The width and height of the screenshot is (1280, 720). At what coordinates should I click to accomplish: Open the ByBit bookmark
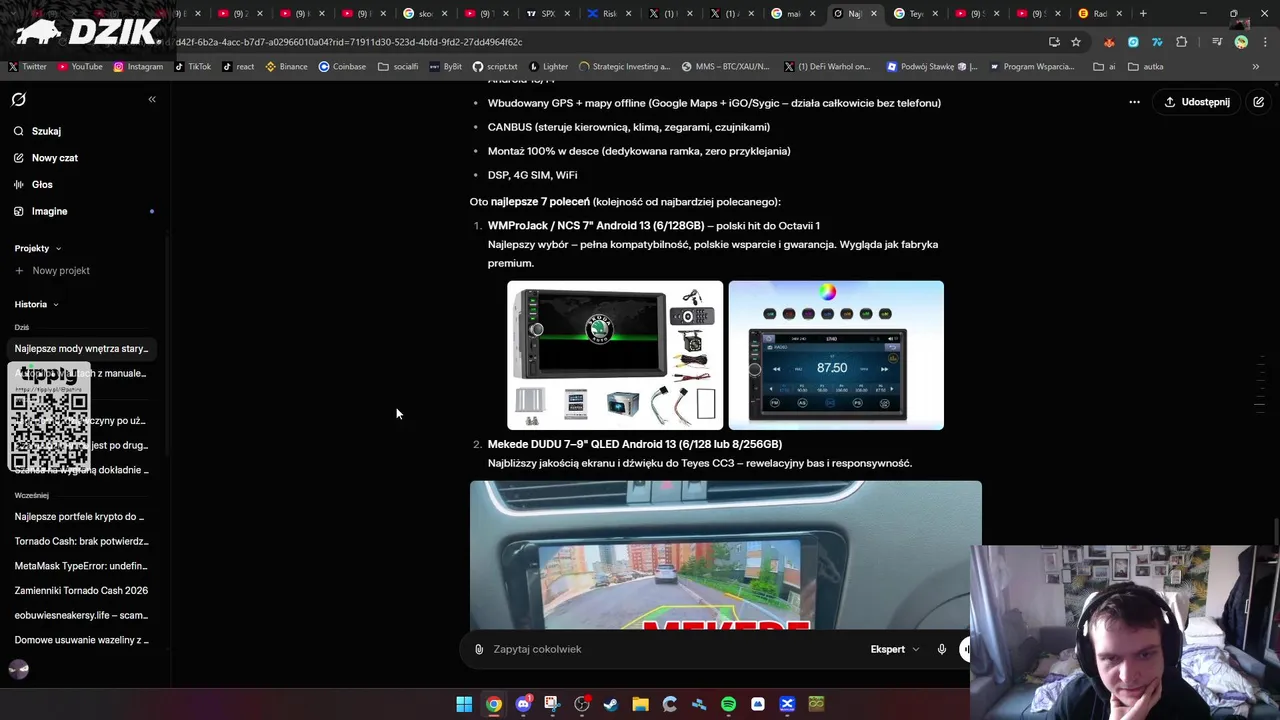tap(445, 67)
